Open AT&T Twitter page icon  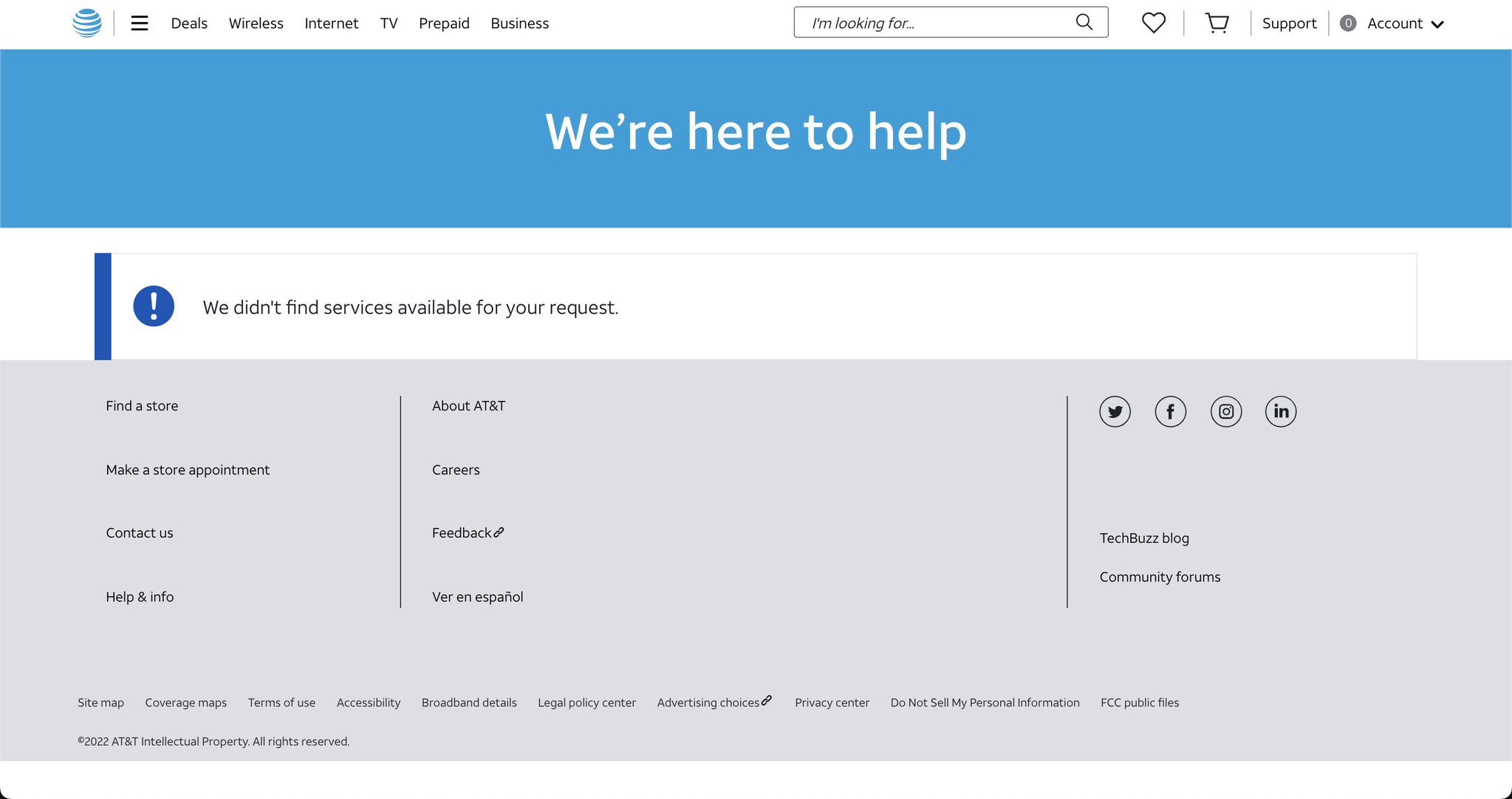1115,411
